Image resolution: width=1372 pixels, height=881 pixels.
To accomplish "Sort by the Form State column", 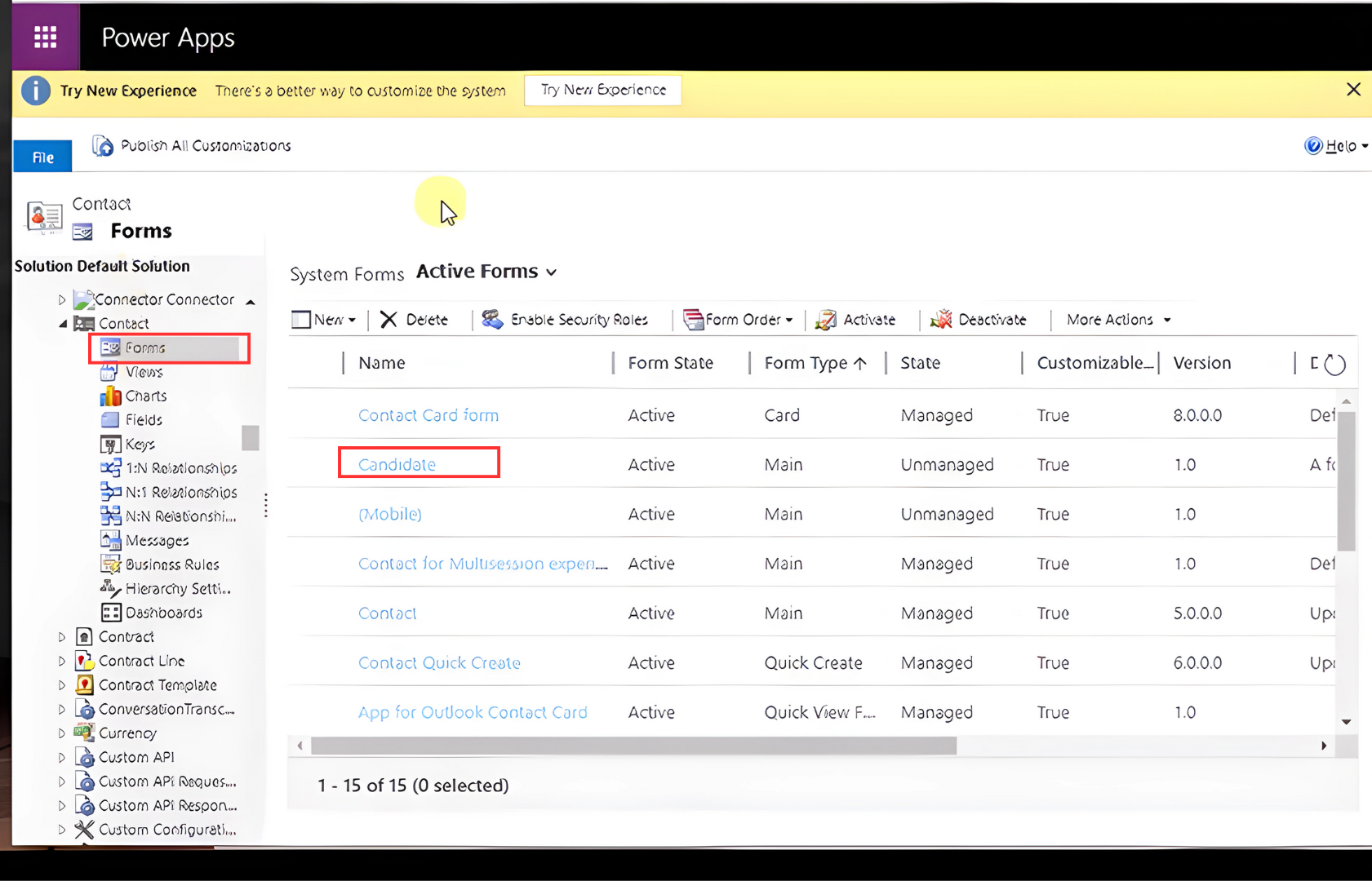I will click(670, 363).
